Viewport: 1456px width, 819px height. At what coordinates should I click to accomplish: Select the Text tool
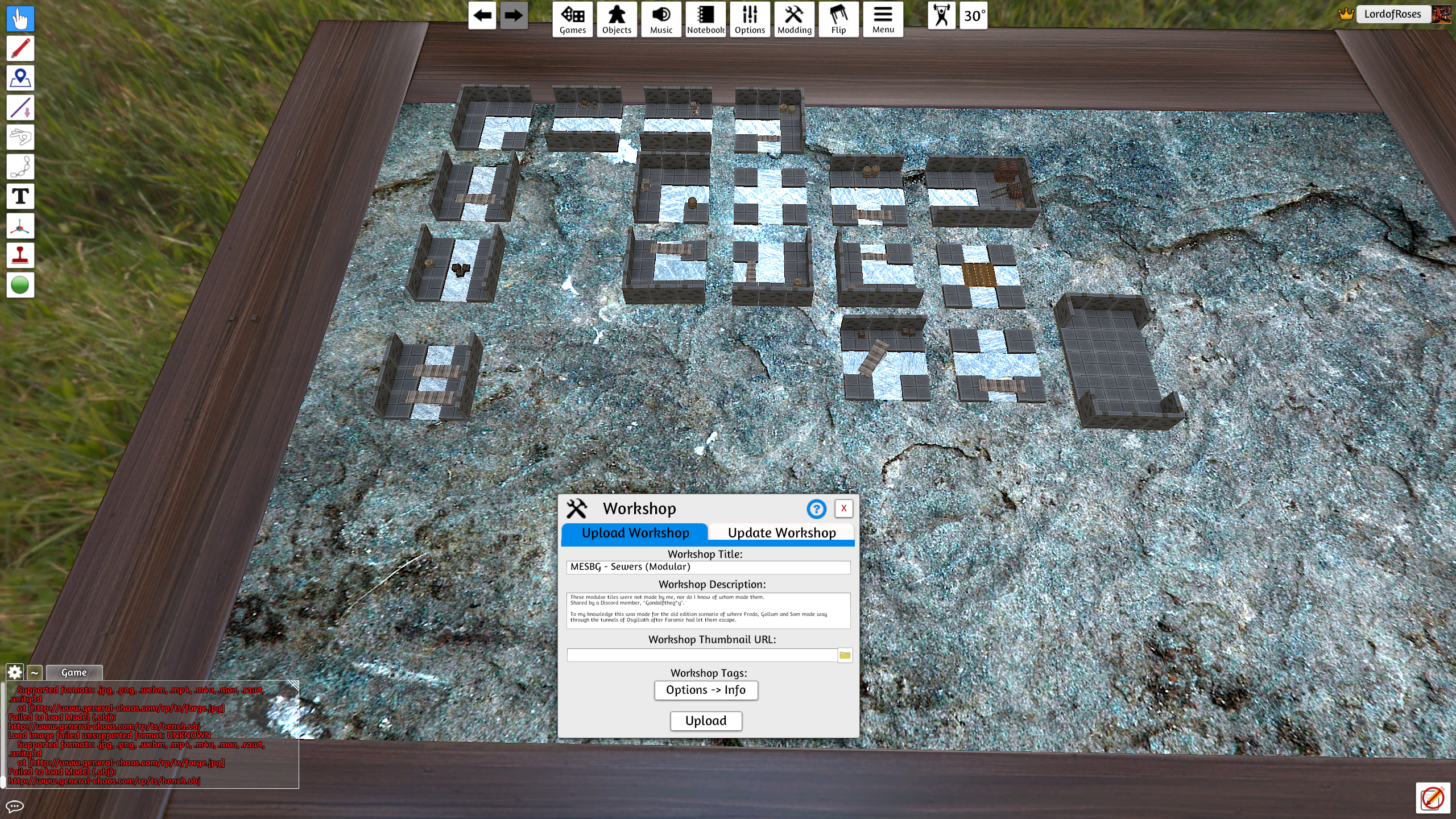point(20,197)
